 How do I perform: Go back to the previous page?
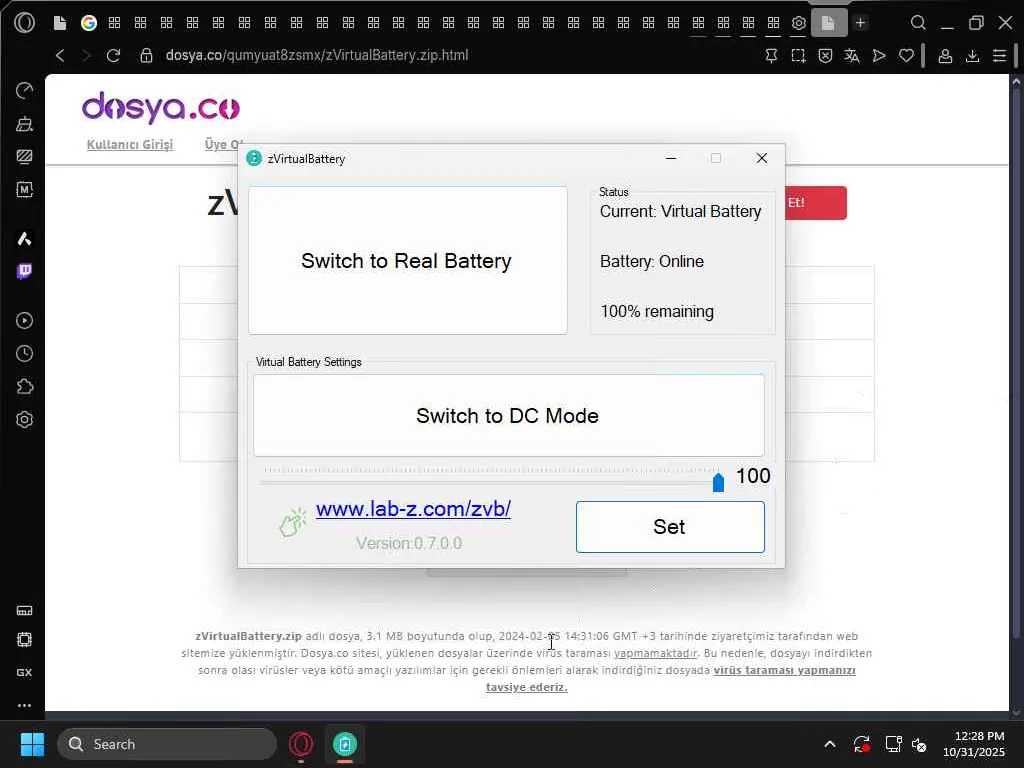(60, 56)
